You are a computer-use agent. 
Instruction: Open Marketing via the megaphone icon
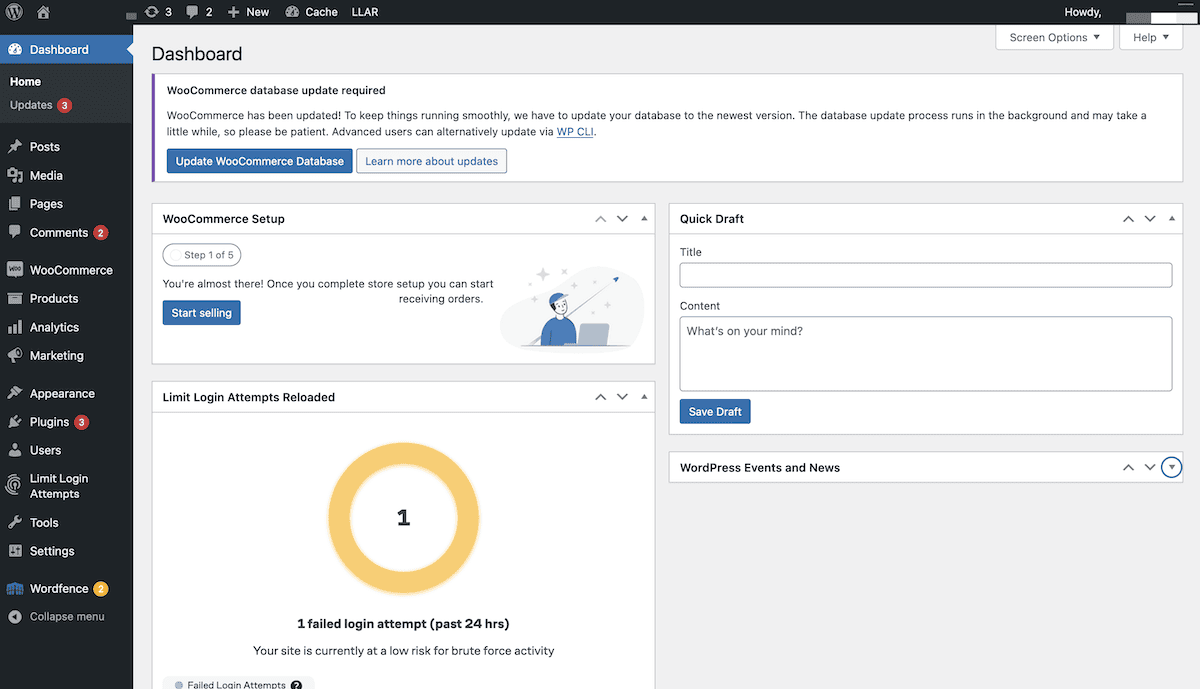pos(14,355)
